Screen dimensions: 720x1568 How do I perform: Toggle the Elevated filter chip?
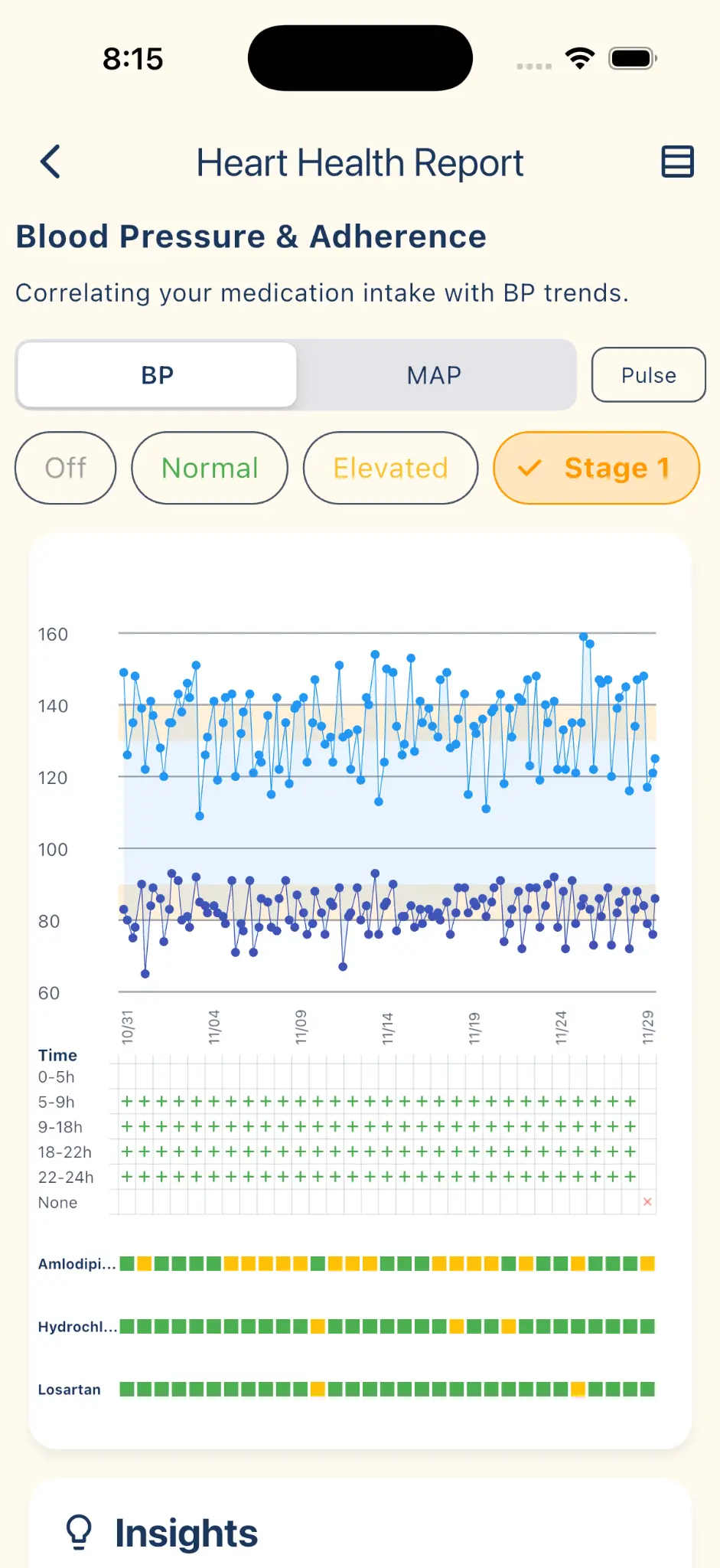(390, 468)
